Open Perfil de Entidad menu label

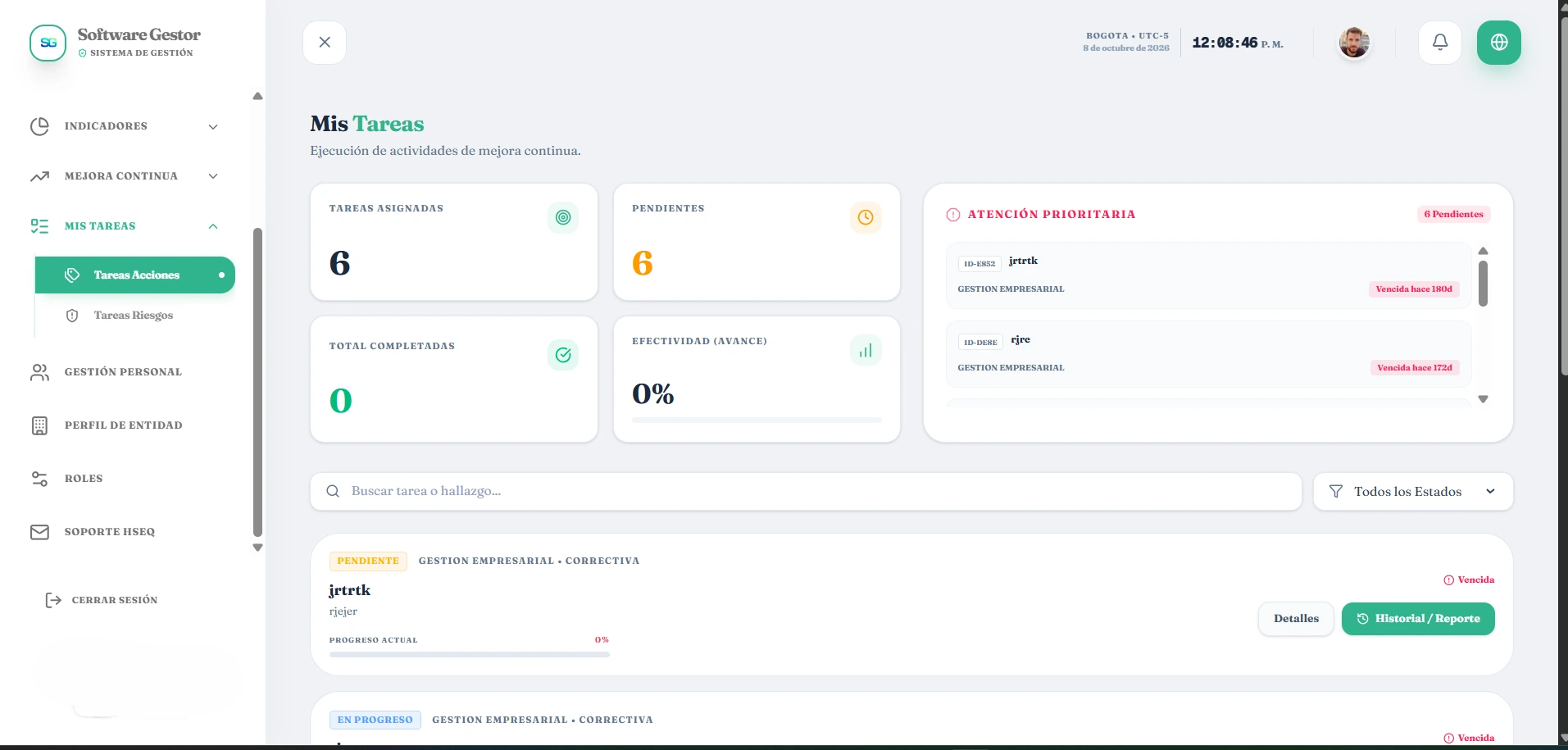coord(124,425)
